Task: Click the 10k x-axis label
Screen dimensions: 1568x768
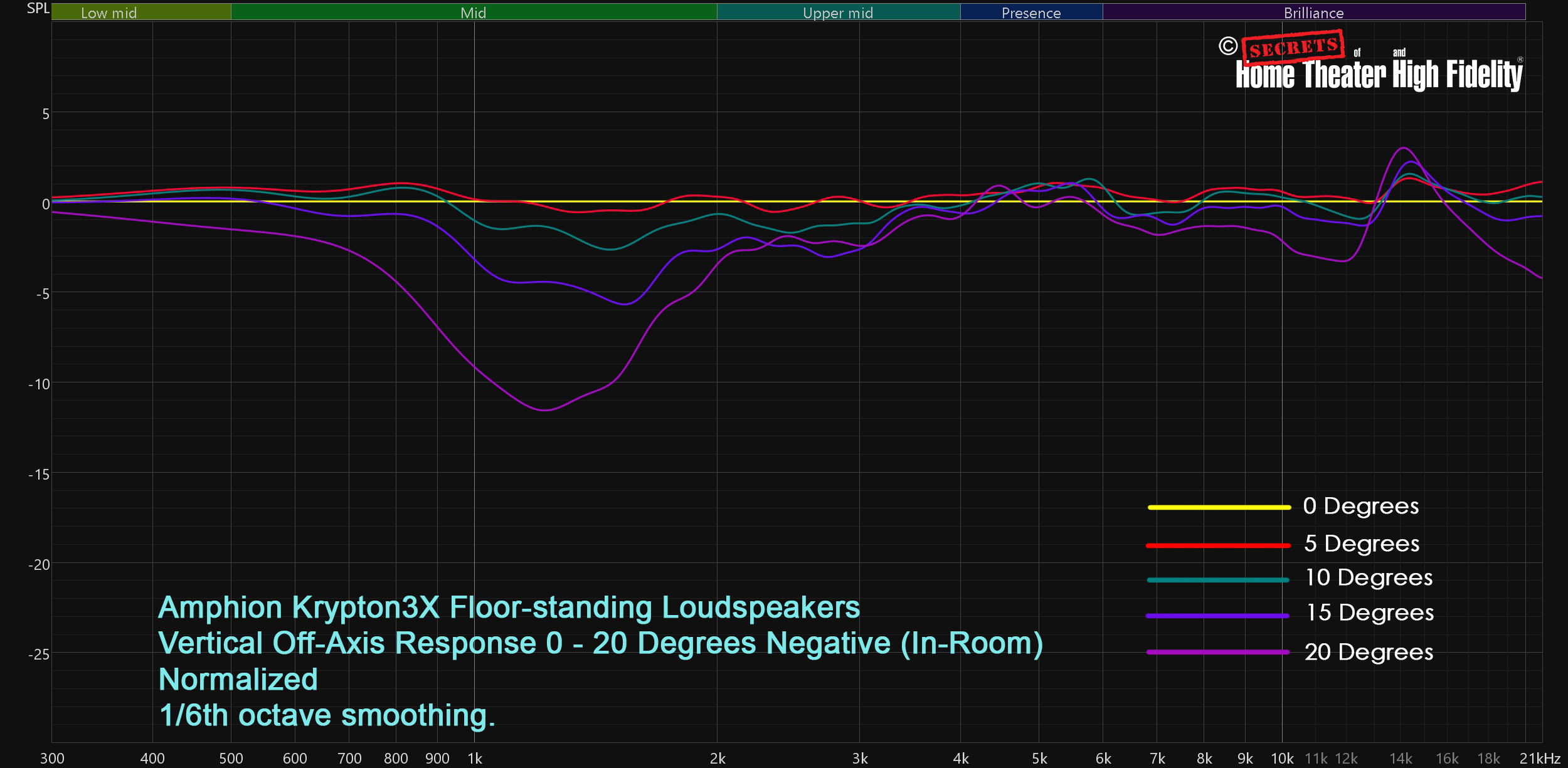Action: click(1282, 759)
